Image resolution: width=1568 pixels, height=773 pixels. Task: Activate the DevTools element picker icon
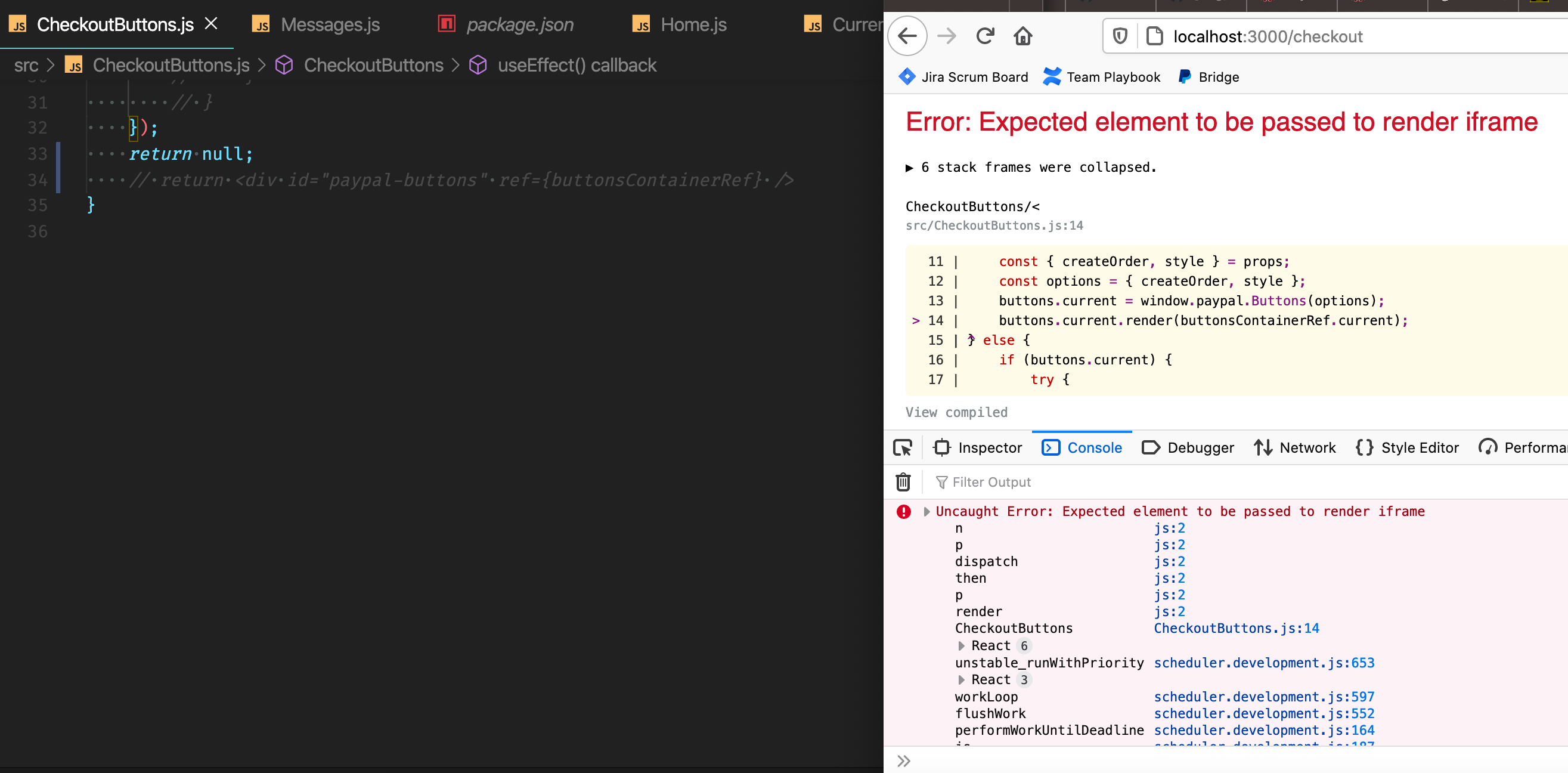[x=902, y=448]
